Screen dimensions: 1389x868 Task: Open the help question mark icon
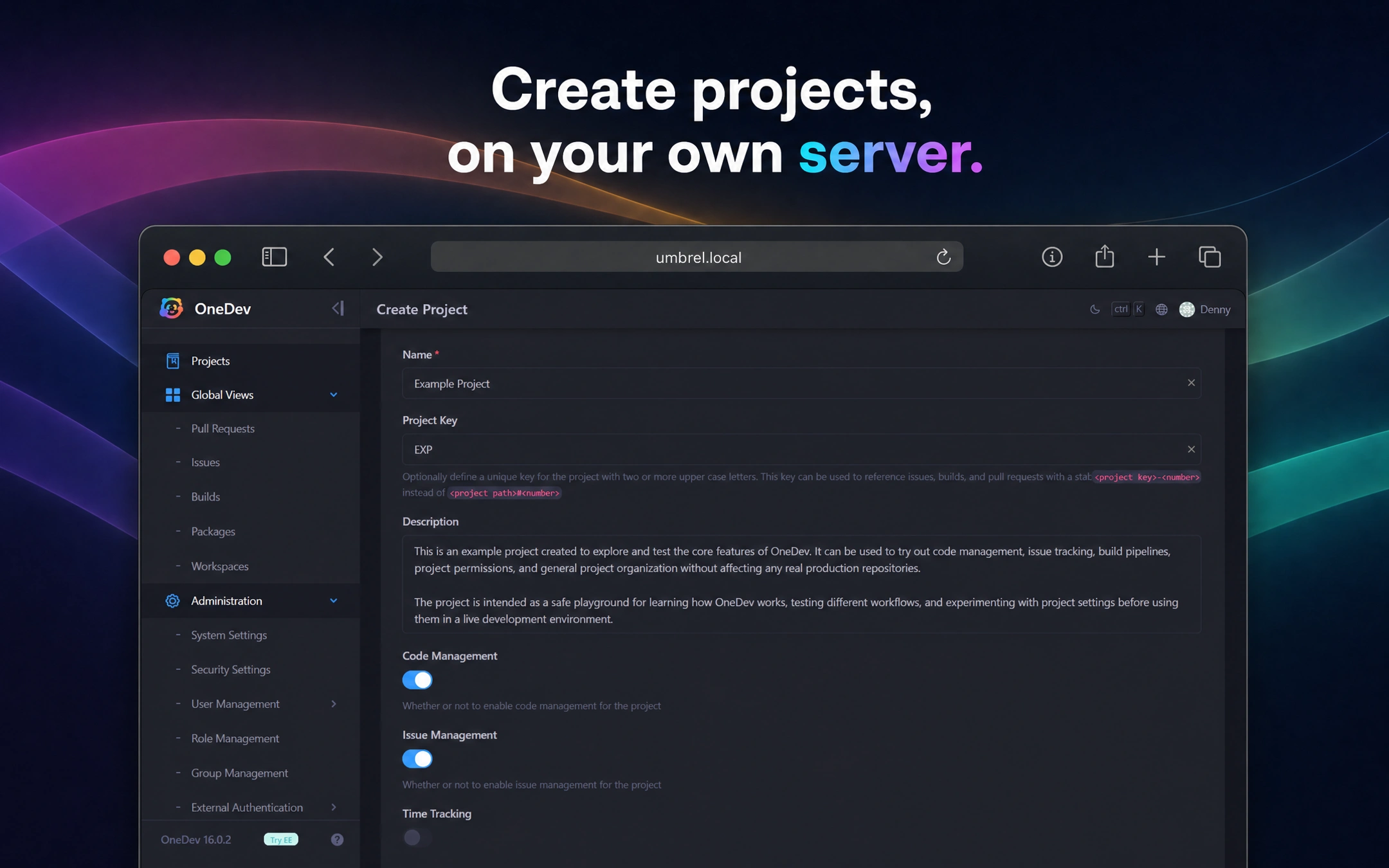point(337,839)
